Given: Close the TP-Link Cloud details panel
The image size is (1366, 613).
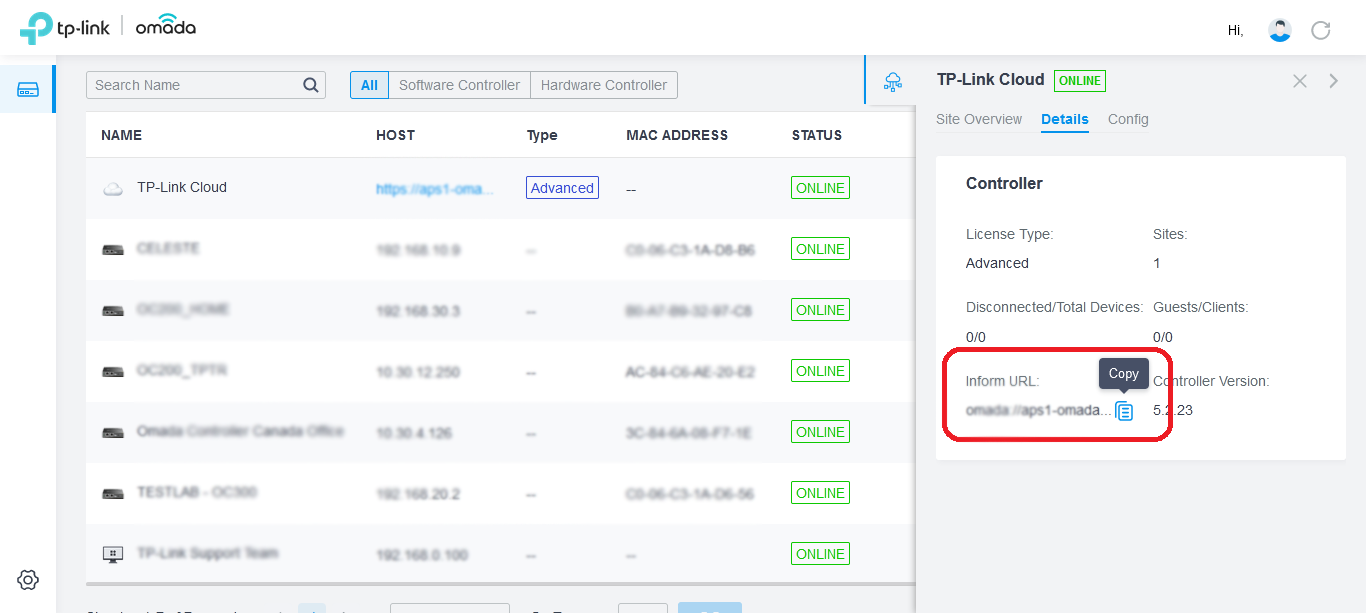Looking at the screenshot, I should click(x=1300, y=81).
